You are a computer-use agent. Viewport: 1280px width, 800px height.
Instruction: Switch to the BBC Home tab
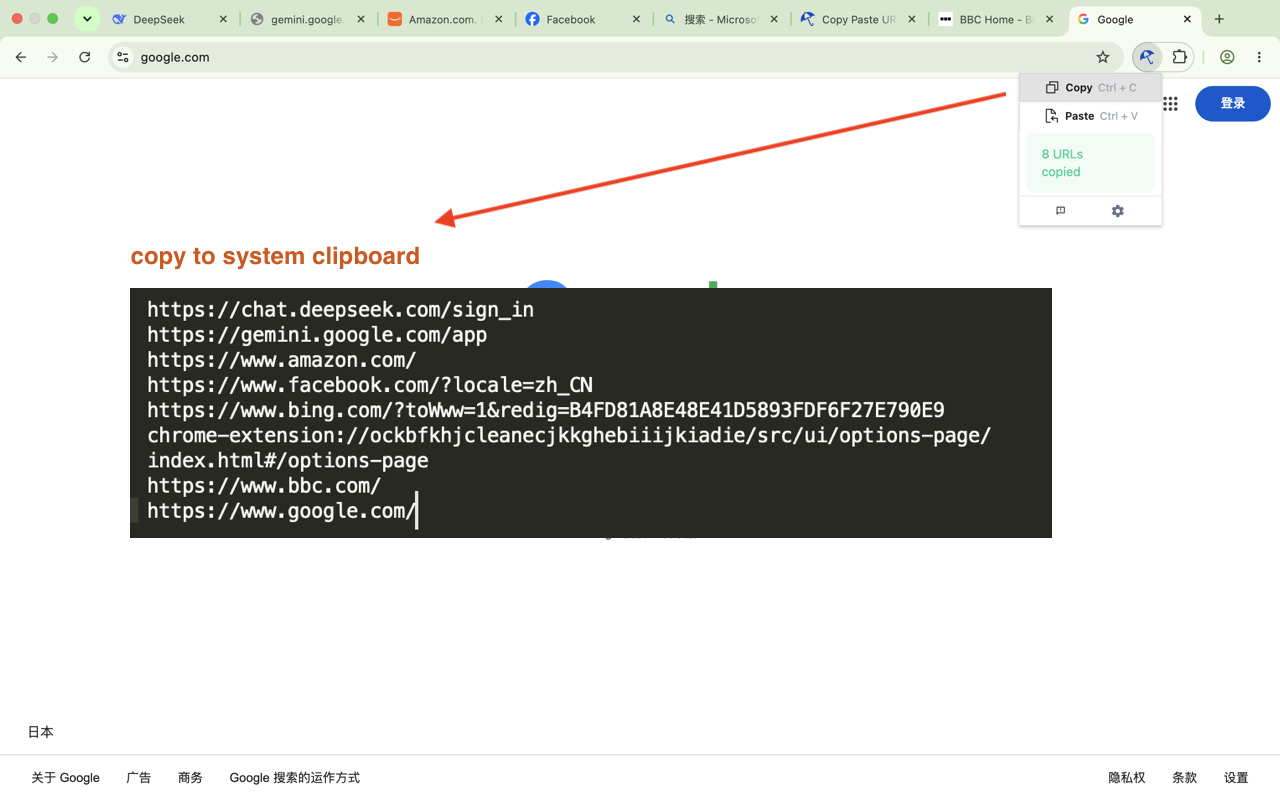tap(996, 19)
